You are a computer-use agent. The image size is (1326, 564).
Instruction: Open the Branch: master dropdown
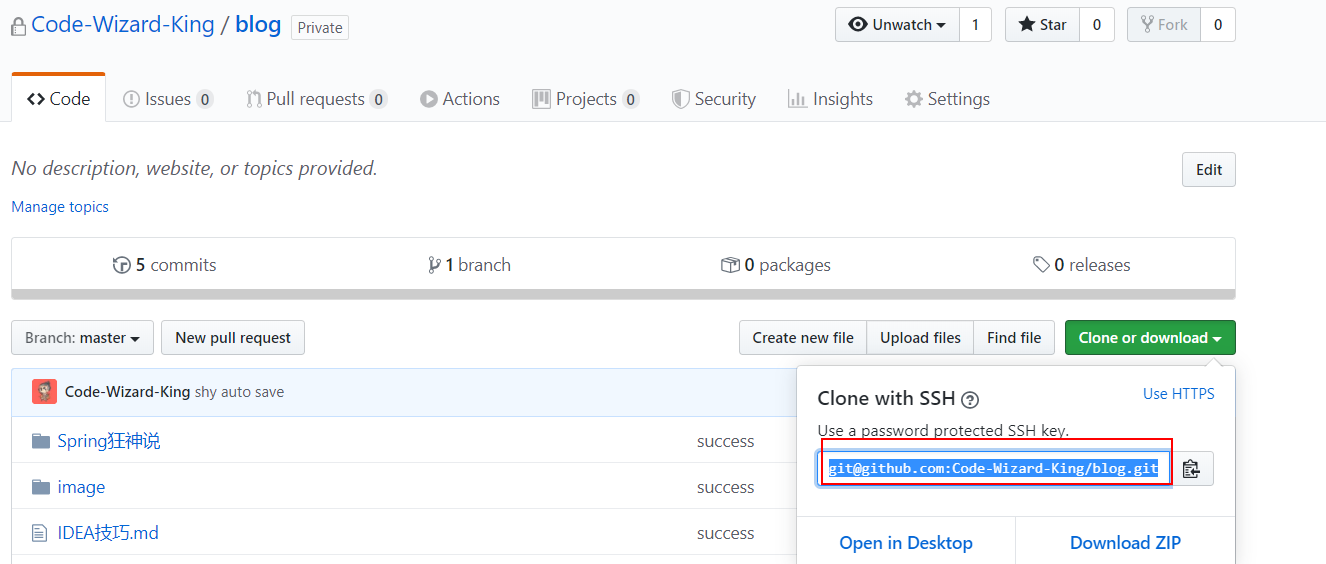point(83,338)
